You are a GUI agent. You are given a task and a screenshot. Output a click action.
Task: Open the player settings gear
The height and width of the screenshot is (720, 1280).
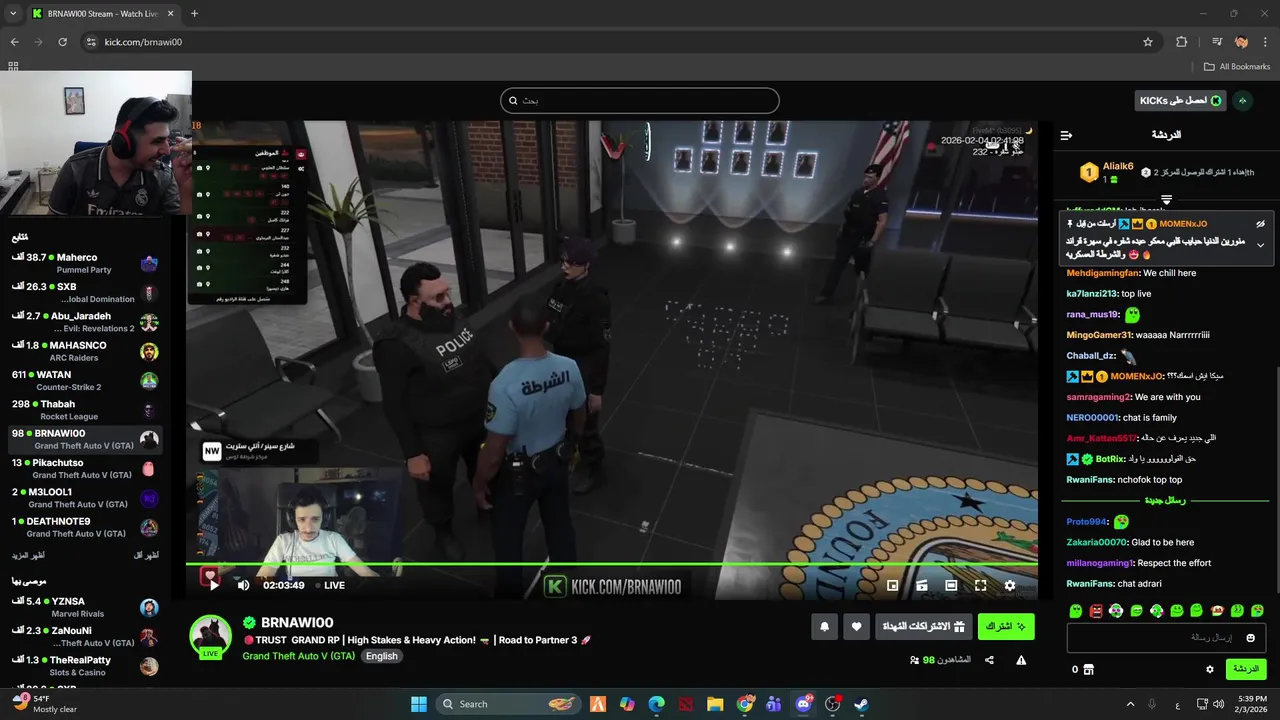pos(1010,585)
